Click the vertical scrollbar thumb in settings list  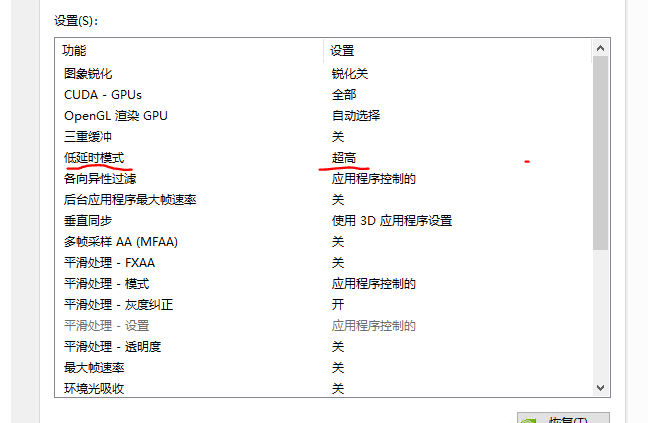coord(600,153)
